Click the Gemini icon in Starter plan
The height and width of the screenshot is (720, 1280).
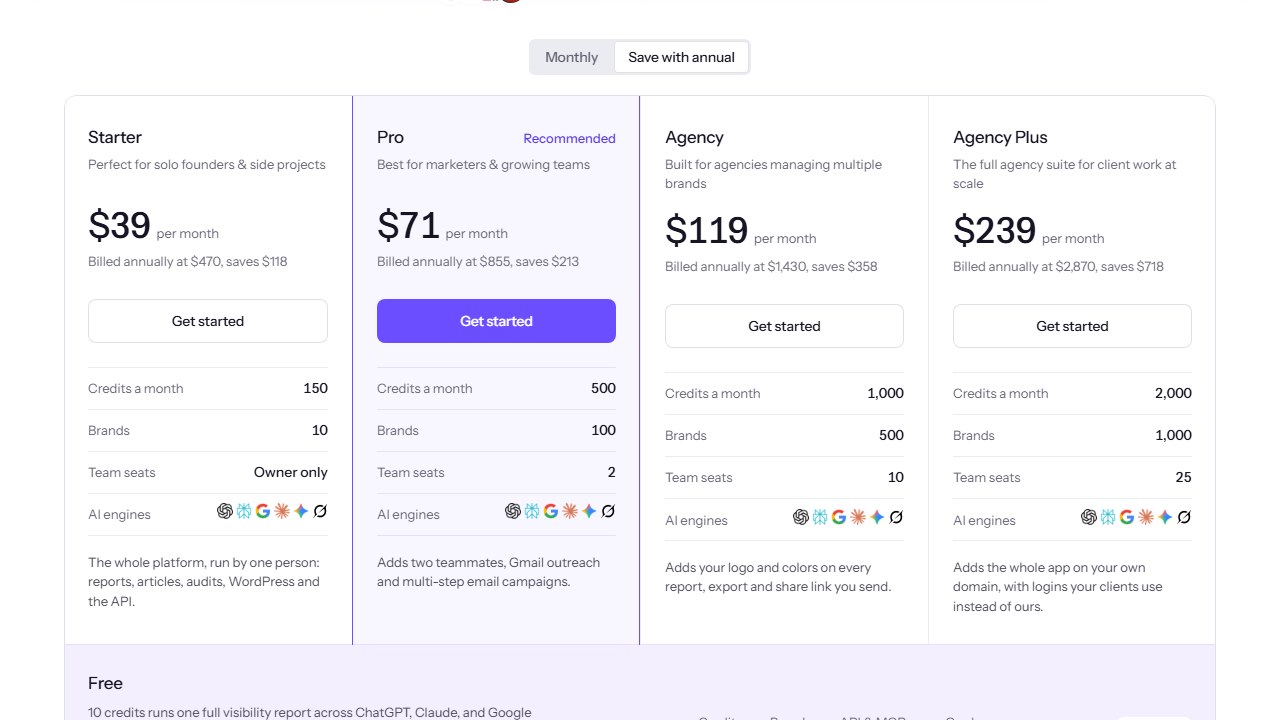[x=301, y=511]
